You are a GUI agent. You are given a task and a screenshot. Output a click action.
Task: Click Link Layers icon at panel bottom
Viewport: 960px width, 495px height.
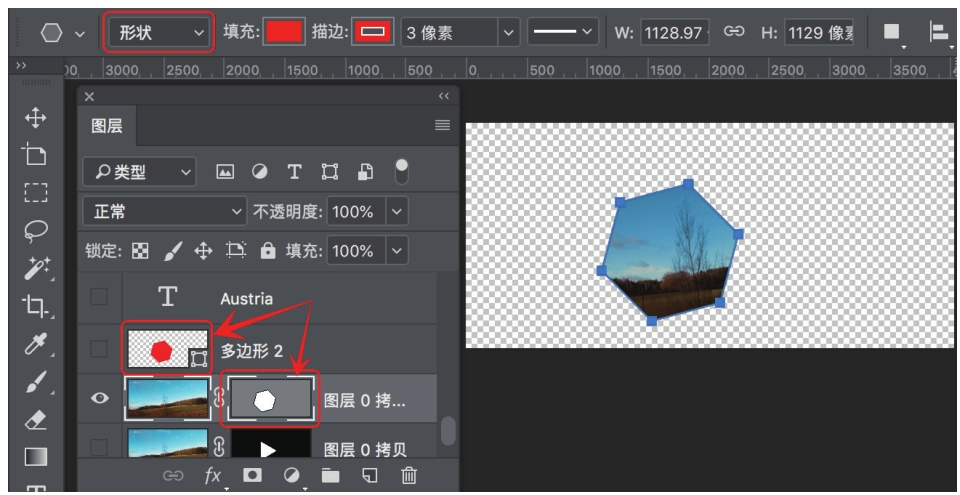coord(173,475)
